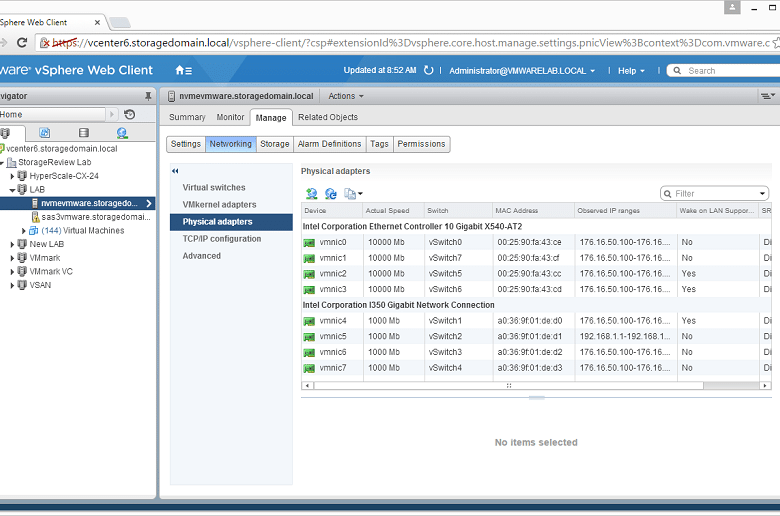Click the navigator history back icon
The width and height of the screenshot is (780, 516).
(129, 114)
